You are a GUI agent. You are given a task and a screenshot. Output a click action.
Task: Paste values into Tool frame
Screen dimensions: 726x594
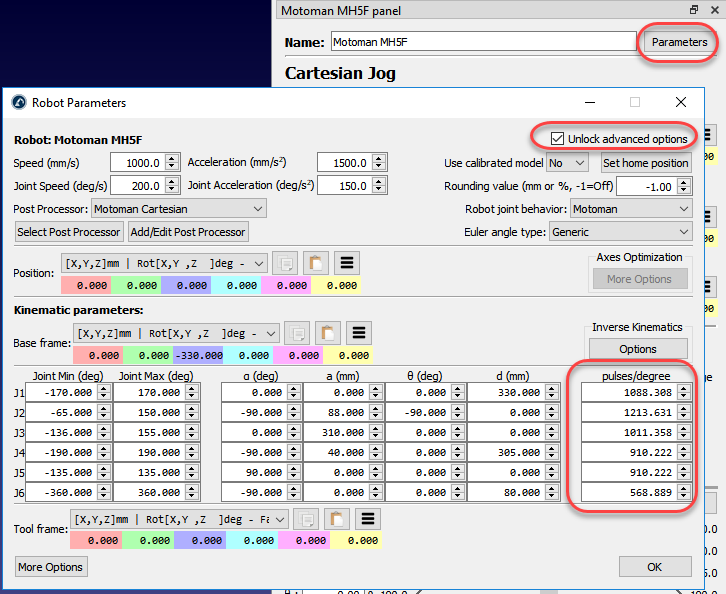(335, 519)
